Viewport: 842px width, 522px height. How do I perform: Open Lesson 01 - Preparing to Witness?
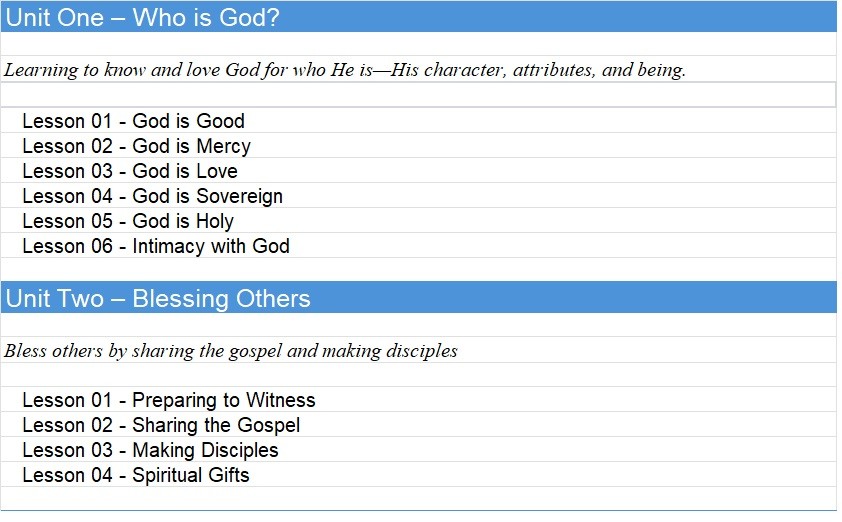[168, 400]
